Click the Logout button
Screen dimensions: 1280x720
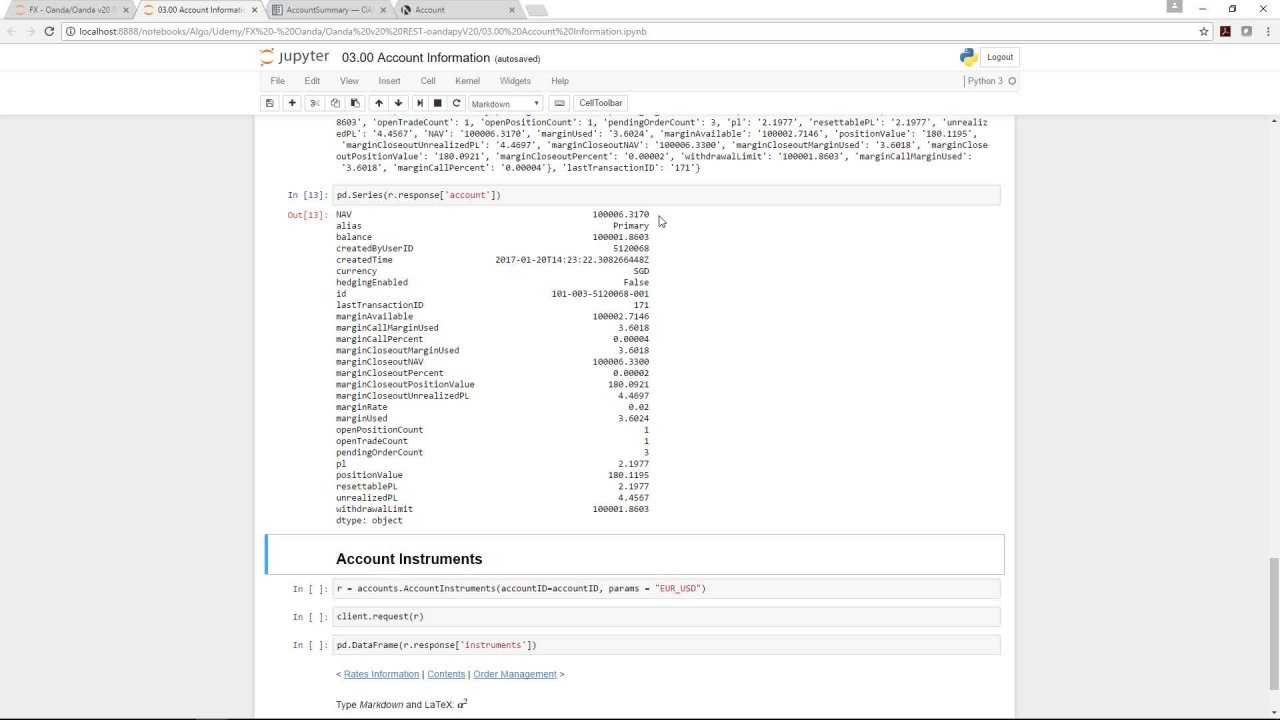point(999,57)
